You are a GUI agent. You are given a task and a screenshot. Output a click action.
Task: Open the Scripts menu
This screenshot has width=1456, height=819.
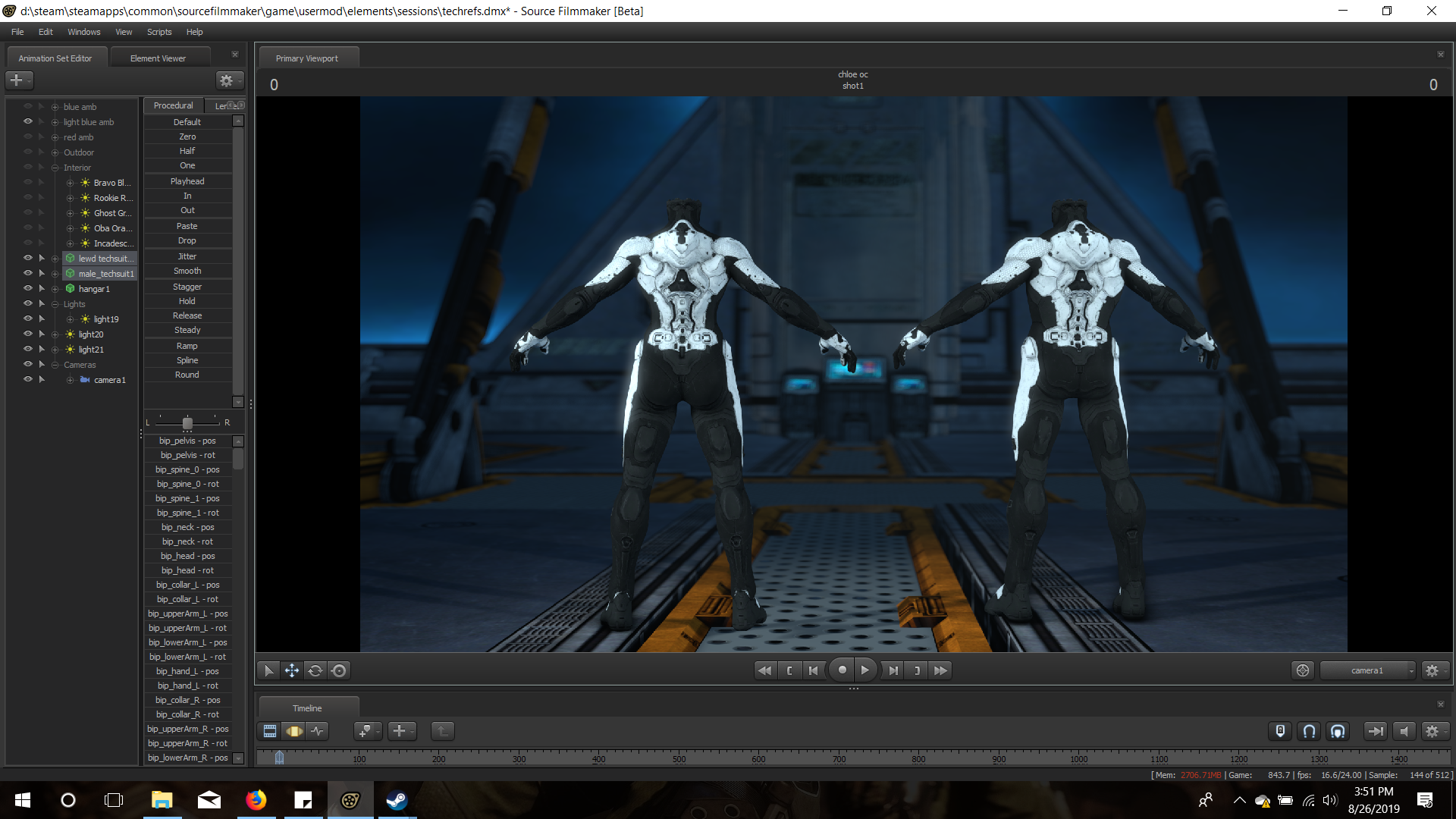[159, 32]
